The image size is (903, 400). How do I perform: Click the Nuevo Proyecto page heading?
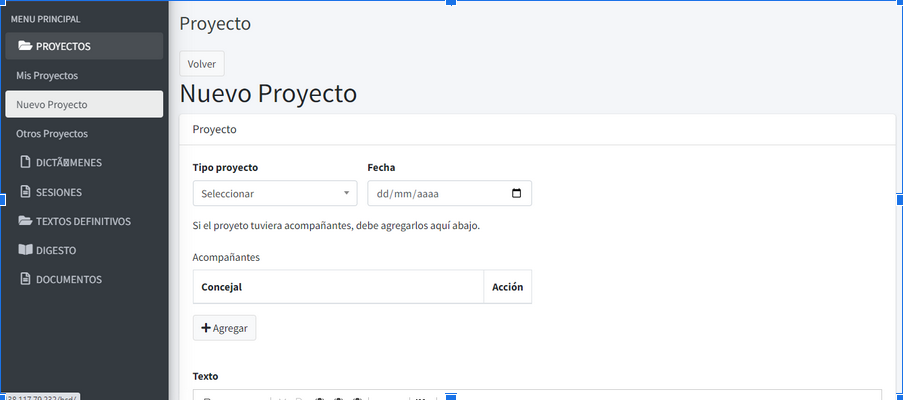(x=268, y=94)
